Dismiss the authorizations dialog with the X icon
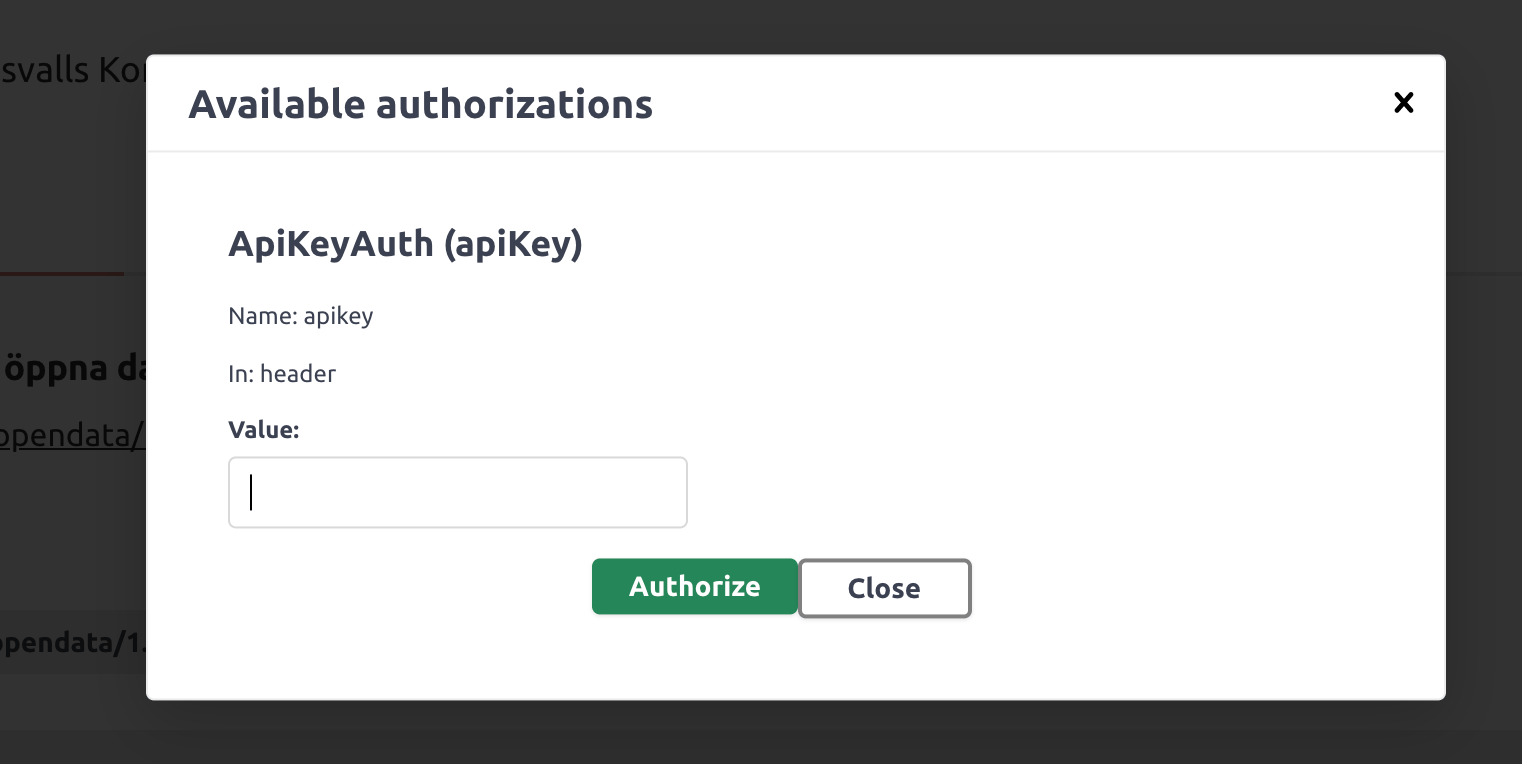 click(x=1403, y=102)
